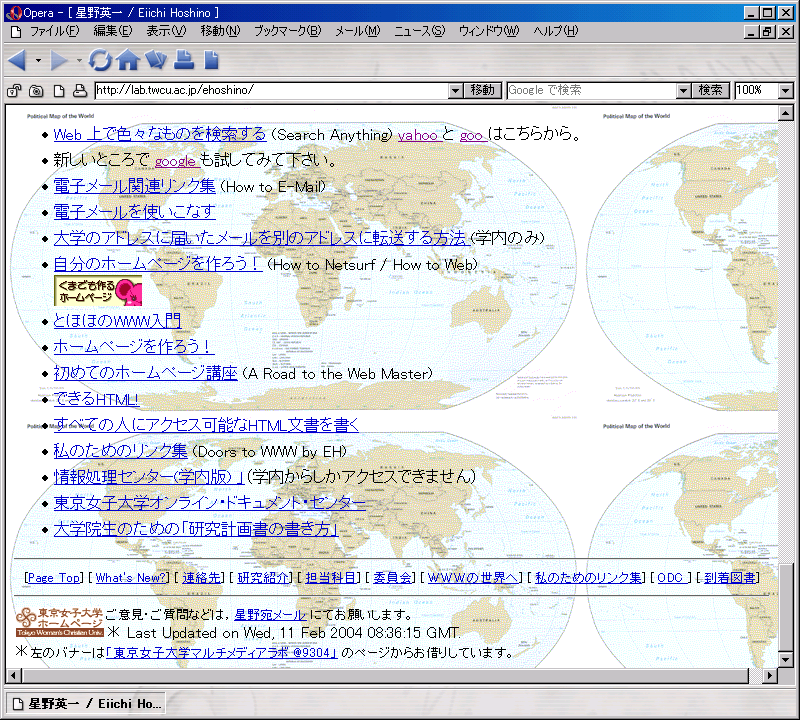
Task: Open 大学院生のための「研究計画書の書き方」 link
Action: click(196, 529)
